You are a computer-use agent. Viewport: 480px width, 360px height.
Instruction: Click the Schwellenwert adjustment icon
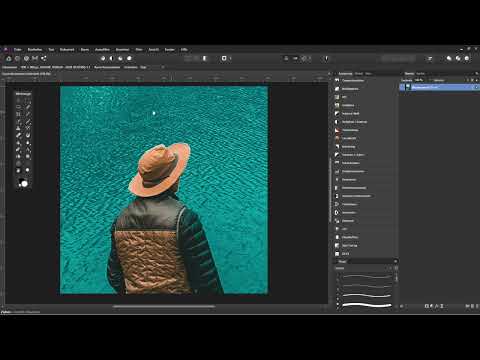(337, 163)
